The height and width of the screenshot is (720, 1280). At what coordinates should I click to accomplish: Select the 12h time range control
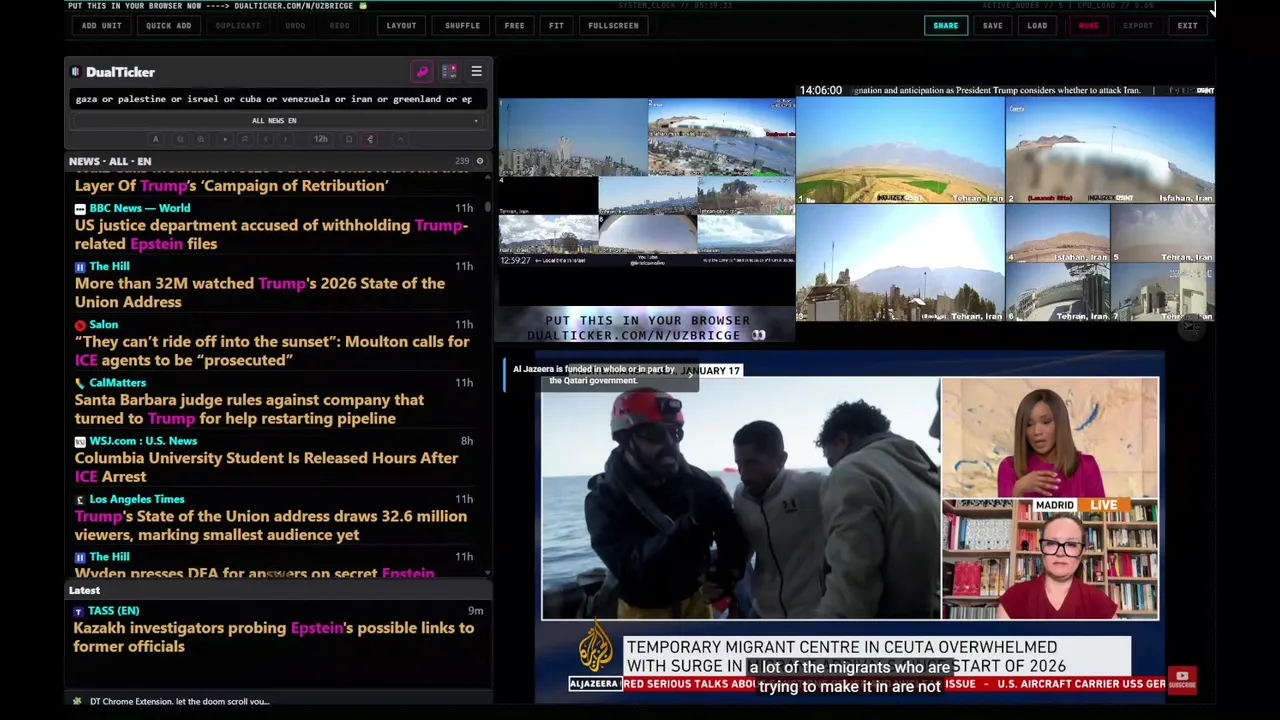pyautogui.click(x=320, y=139)
